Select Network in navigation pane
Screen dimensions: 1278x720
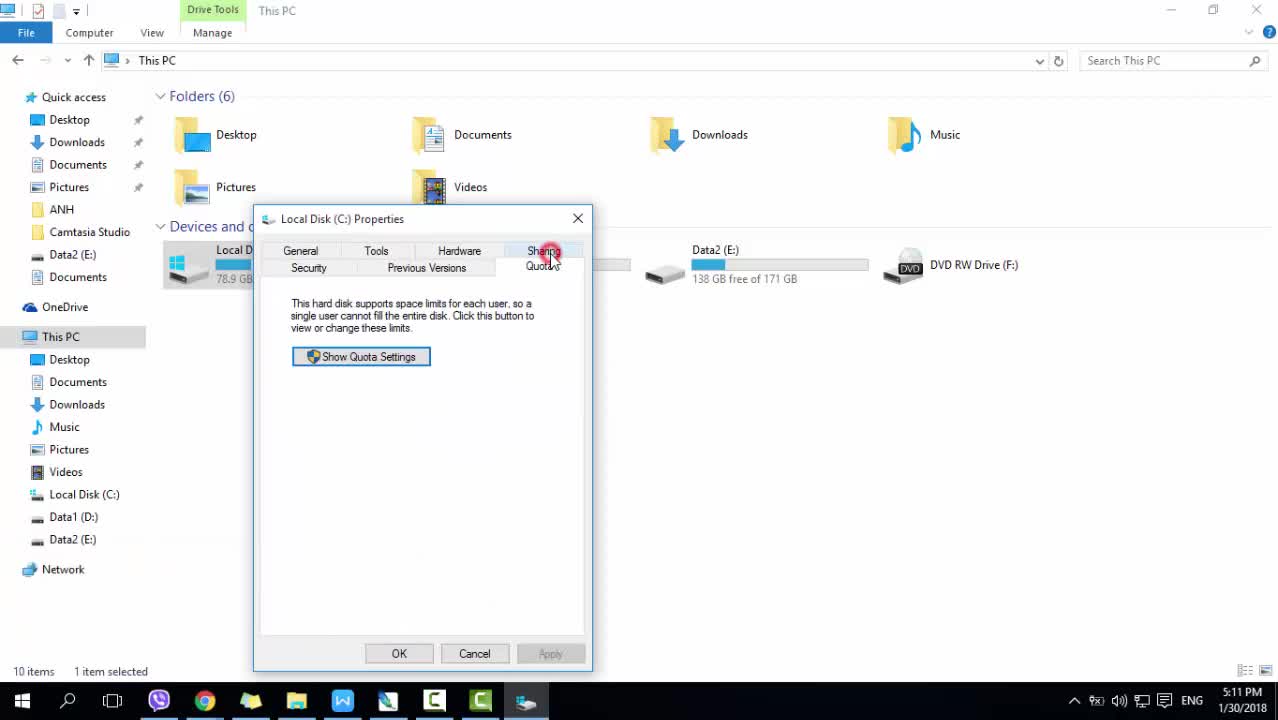pyautogui.click(x=63, y=570)
